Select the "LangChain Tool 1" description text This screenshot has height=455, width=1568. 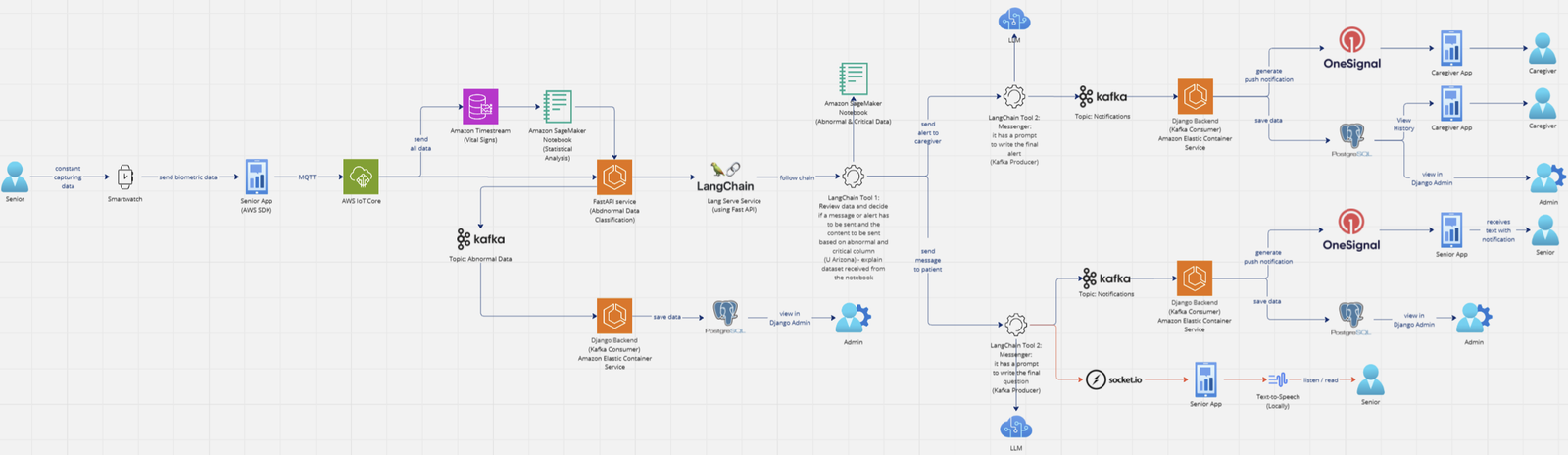click(854, 237)
